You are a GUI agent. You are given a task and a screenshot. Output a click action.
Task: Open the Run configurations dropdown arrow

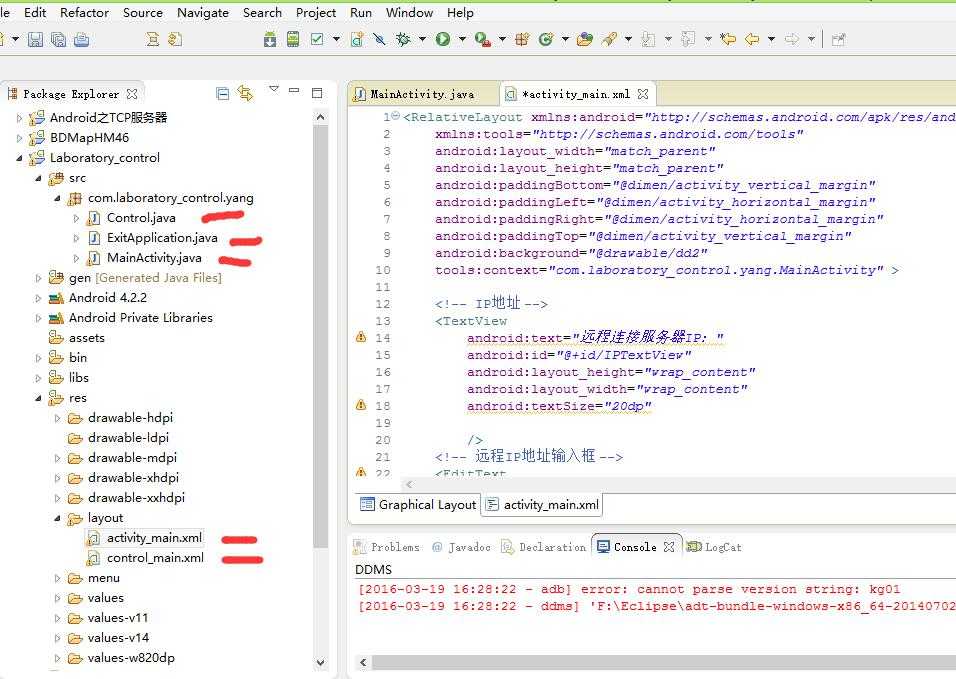tap(462, 40)
